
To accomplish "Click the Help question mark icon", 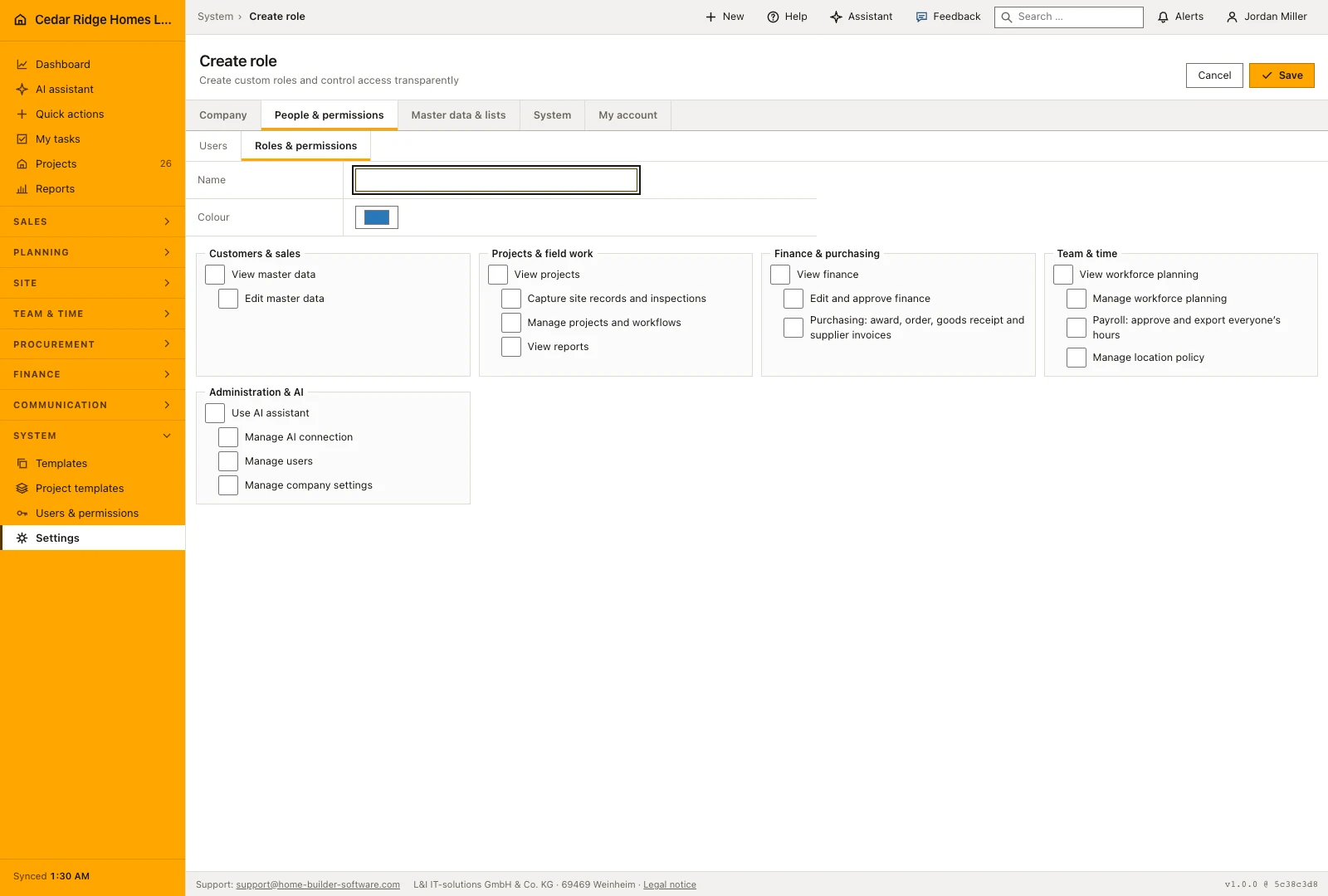I will pyautogui.click(x=773, y=17).
